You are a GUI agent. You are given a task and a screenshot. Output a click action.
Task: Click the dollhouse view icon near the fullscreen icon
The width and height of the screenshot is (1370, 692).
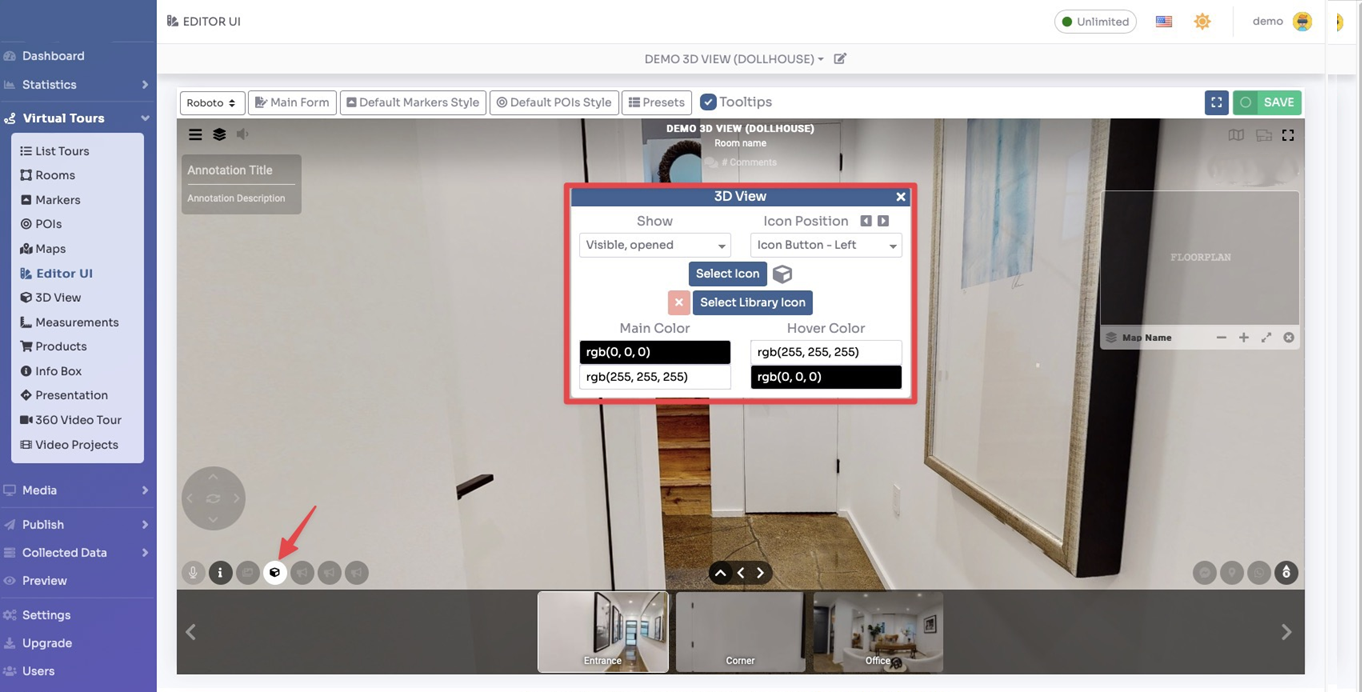click(x=1263, y=134)
